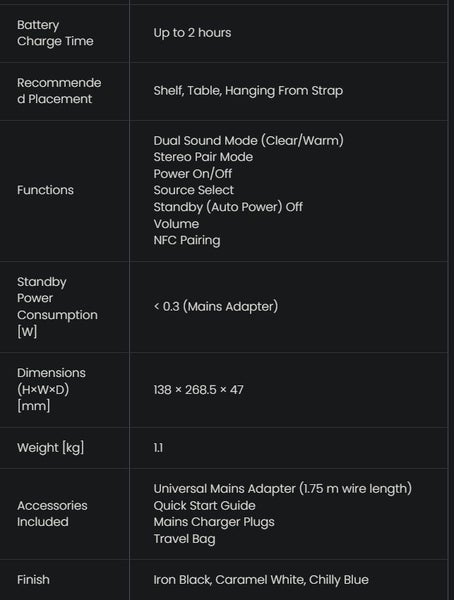The width and height of the screenshot is (454, 600).
Task: Click the Finish row label
Action: (x=33, y=580)
